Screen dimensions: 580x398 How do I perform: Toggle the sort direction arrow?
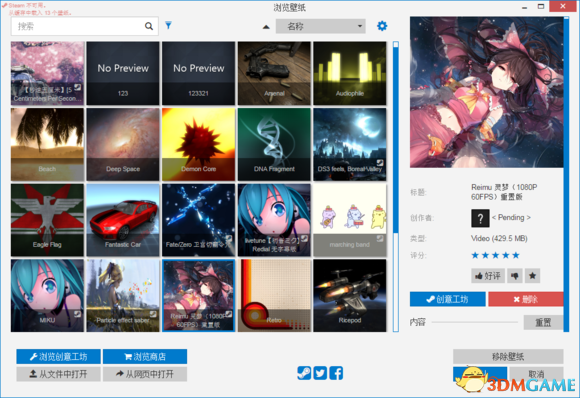[266, 27]
